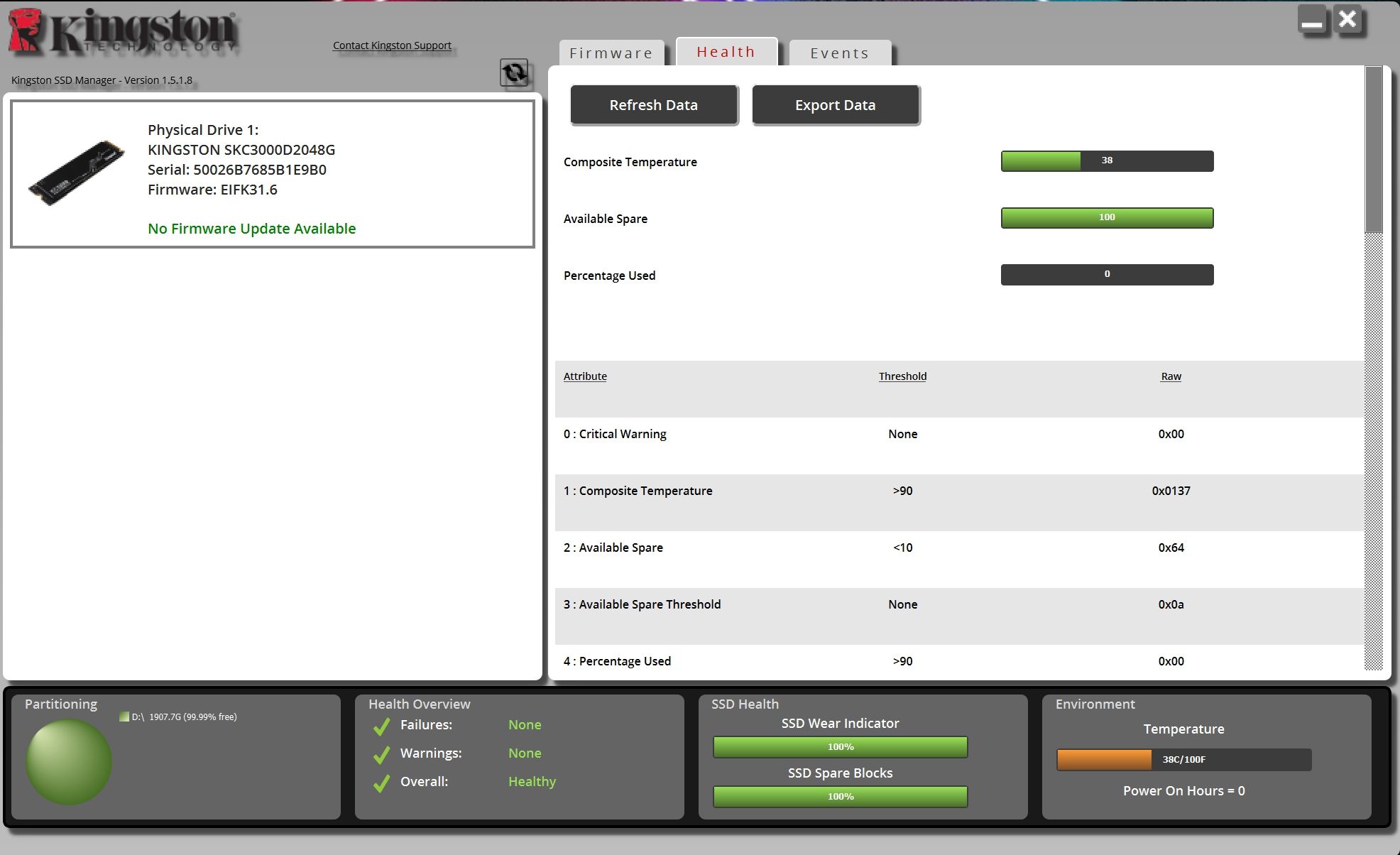
Task: Click the Percentage Used progress bar
Action: coord(1107,275)
